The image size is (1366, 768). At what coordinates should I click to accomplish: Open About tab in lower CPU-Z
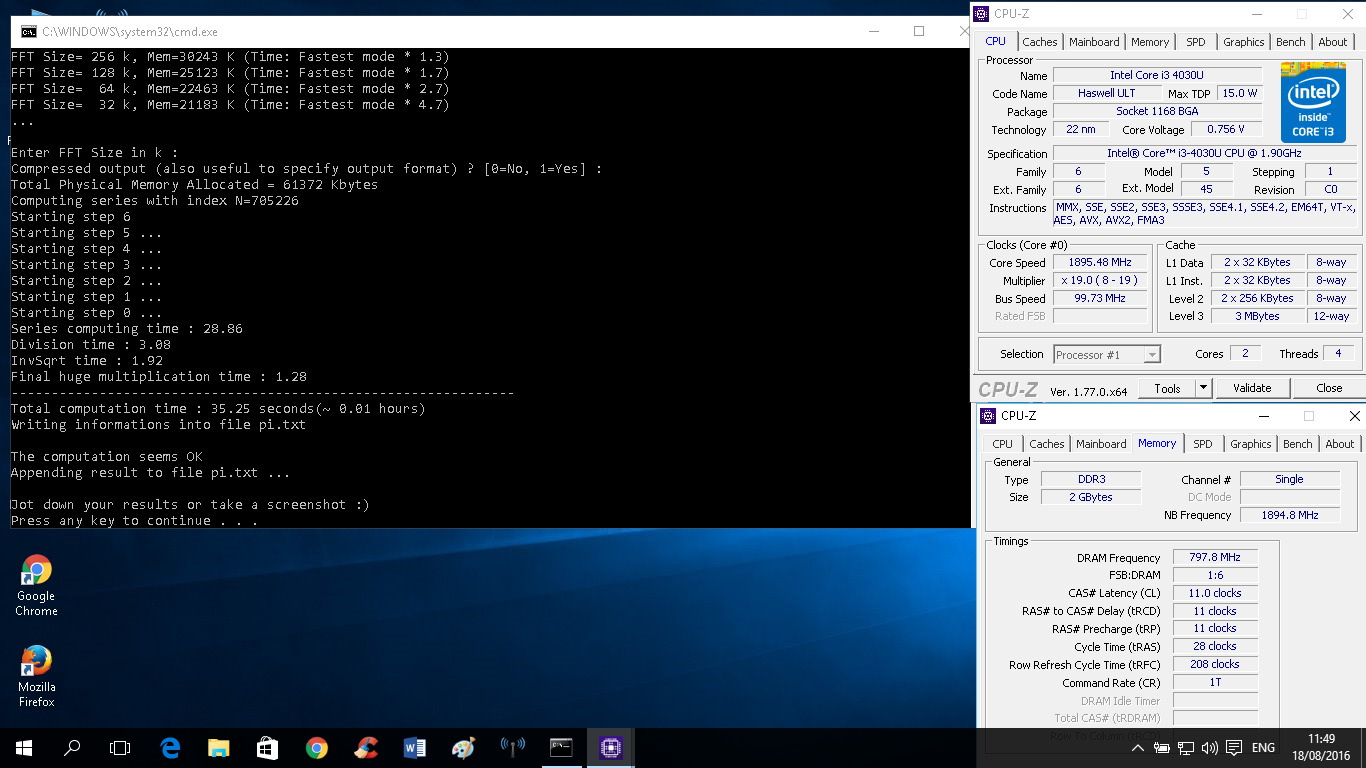click(1340, 444)
